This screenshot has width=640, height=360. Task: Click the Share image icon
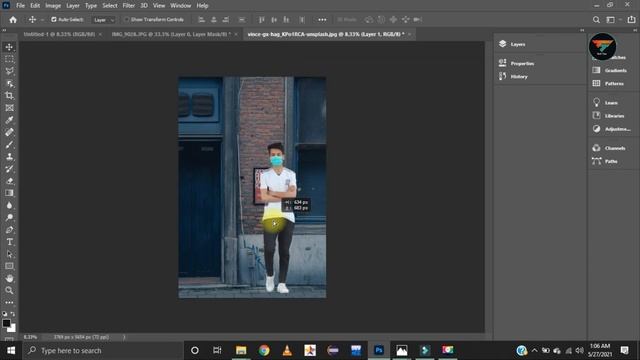click(x=631, y=20)
